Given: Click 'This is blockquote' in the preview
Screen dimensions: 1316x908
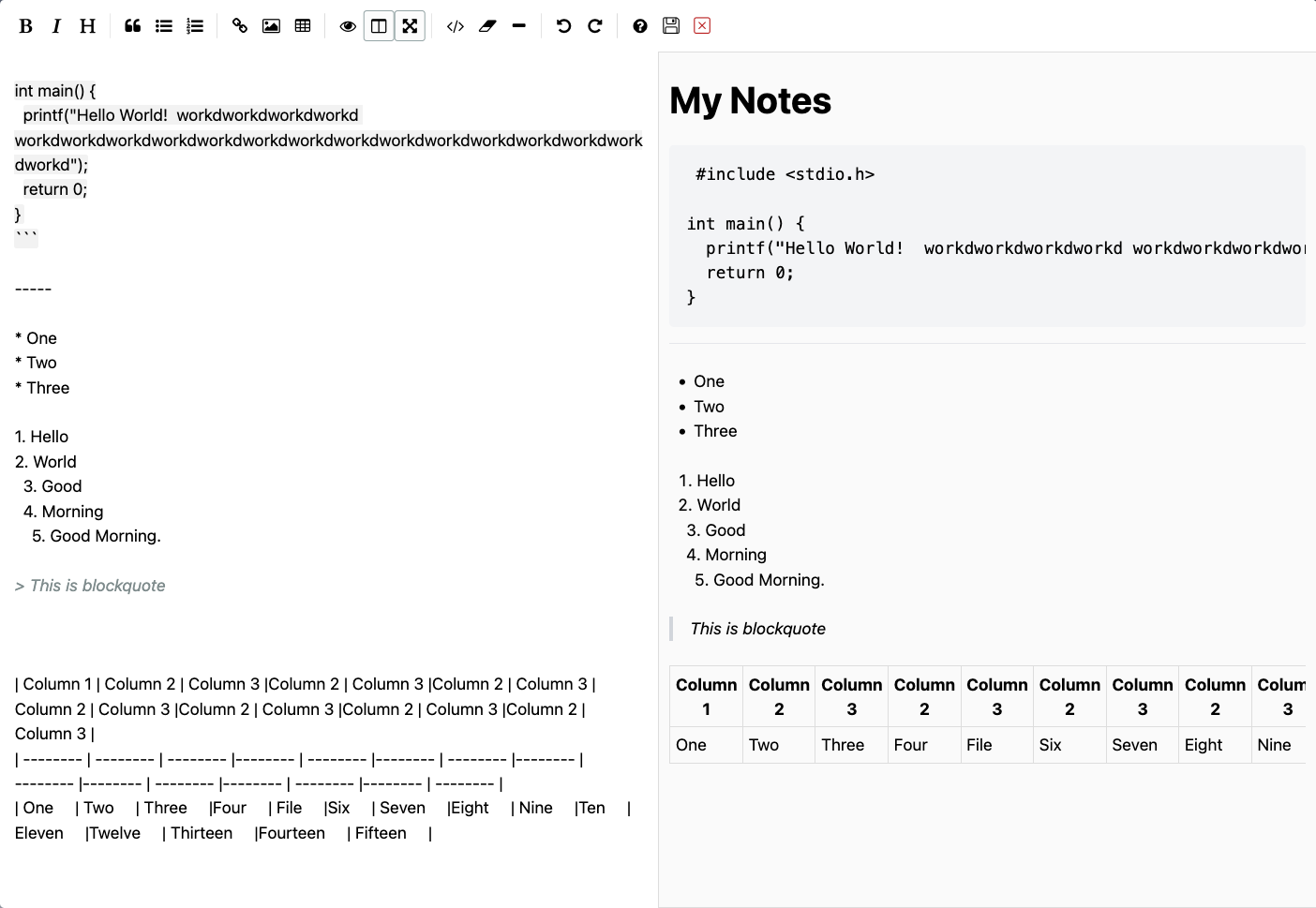Looking at the screenshot, I should coord(758,629).
